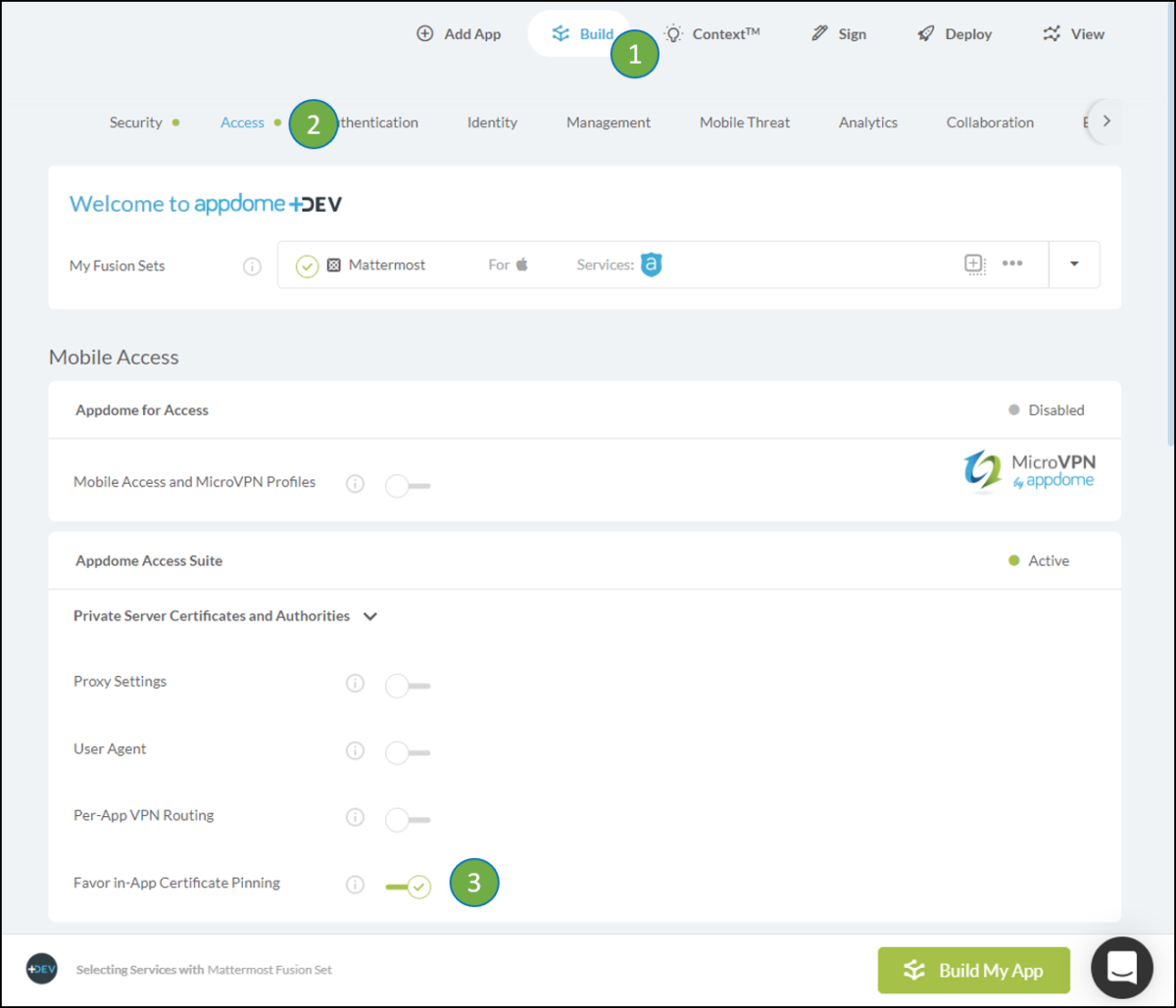Click the Deploy rocket icon
1176x1008 pixels.
pyautogui.click(x=925, y=32)
